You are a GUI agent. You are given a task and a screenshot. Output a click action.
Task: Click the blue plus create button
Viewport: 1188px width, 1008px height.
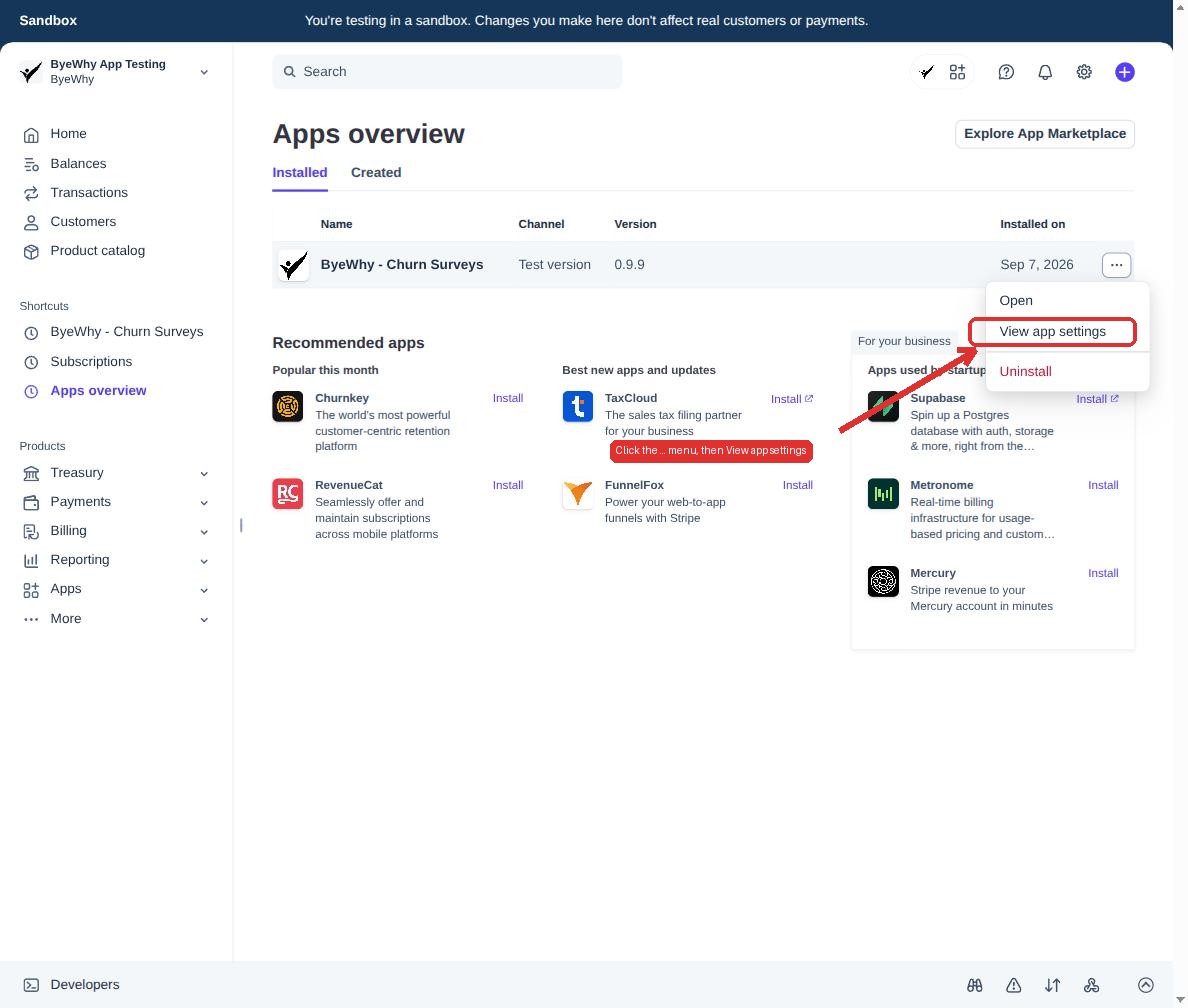pyautogui.click(x=1124, y=72)
